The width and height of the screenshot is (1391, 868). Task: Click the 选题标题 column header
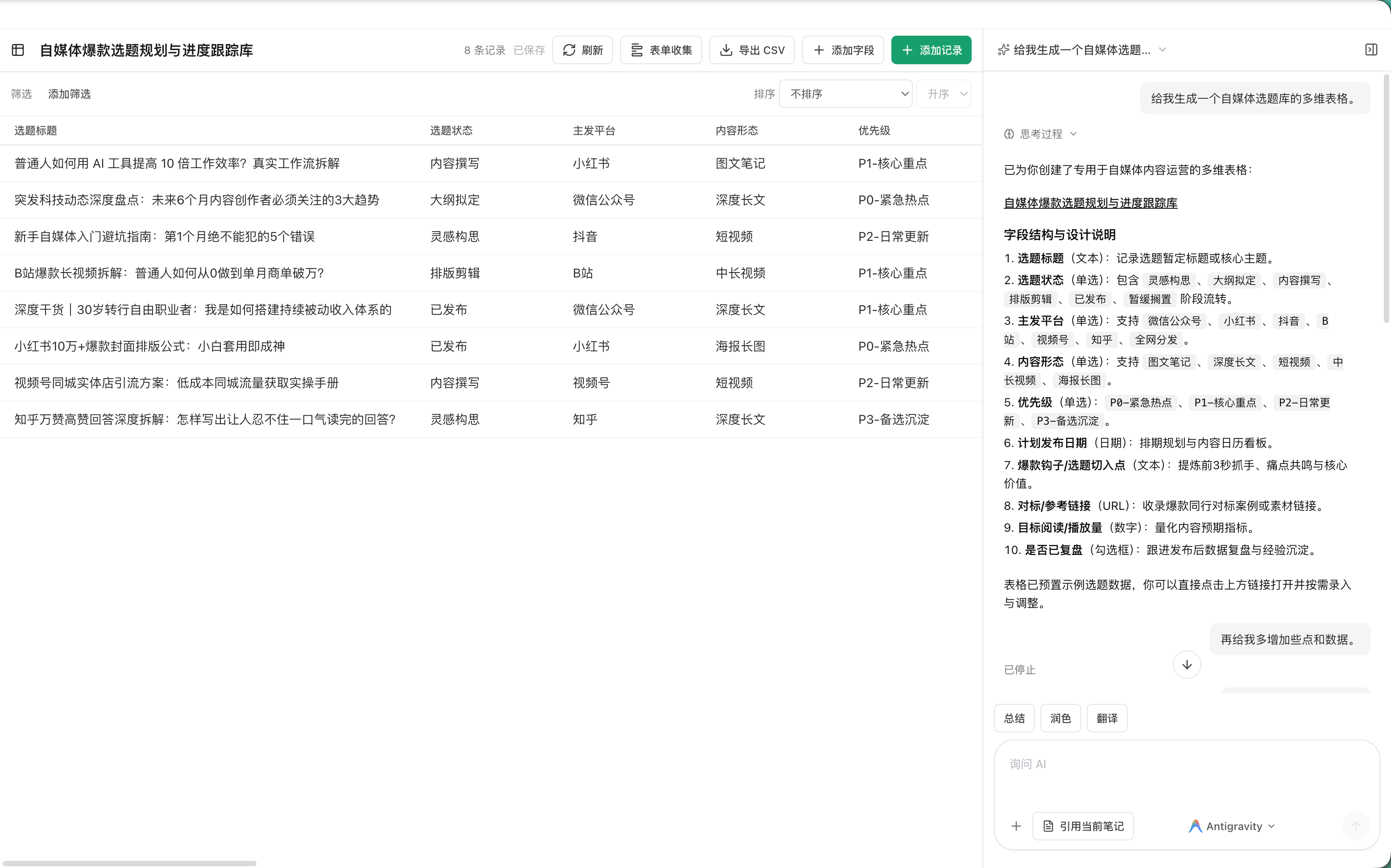(36, 130)
